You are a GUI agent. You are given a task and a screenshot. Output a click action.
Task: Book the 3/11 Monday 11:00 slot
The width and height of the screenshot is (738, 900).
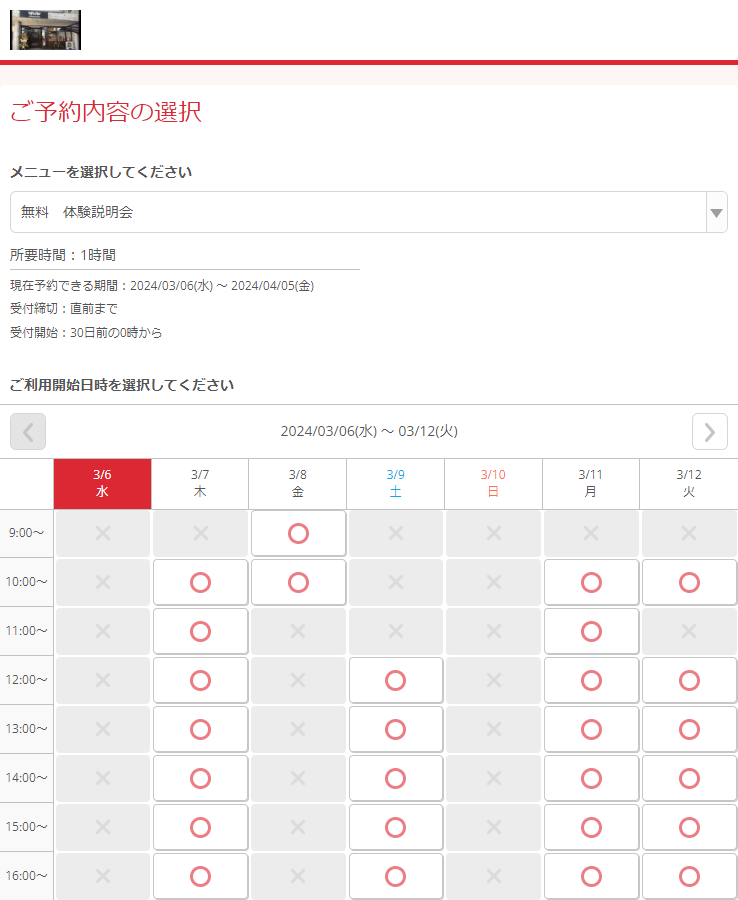(591, 631)
